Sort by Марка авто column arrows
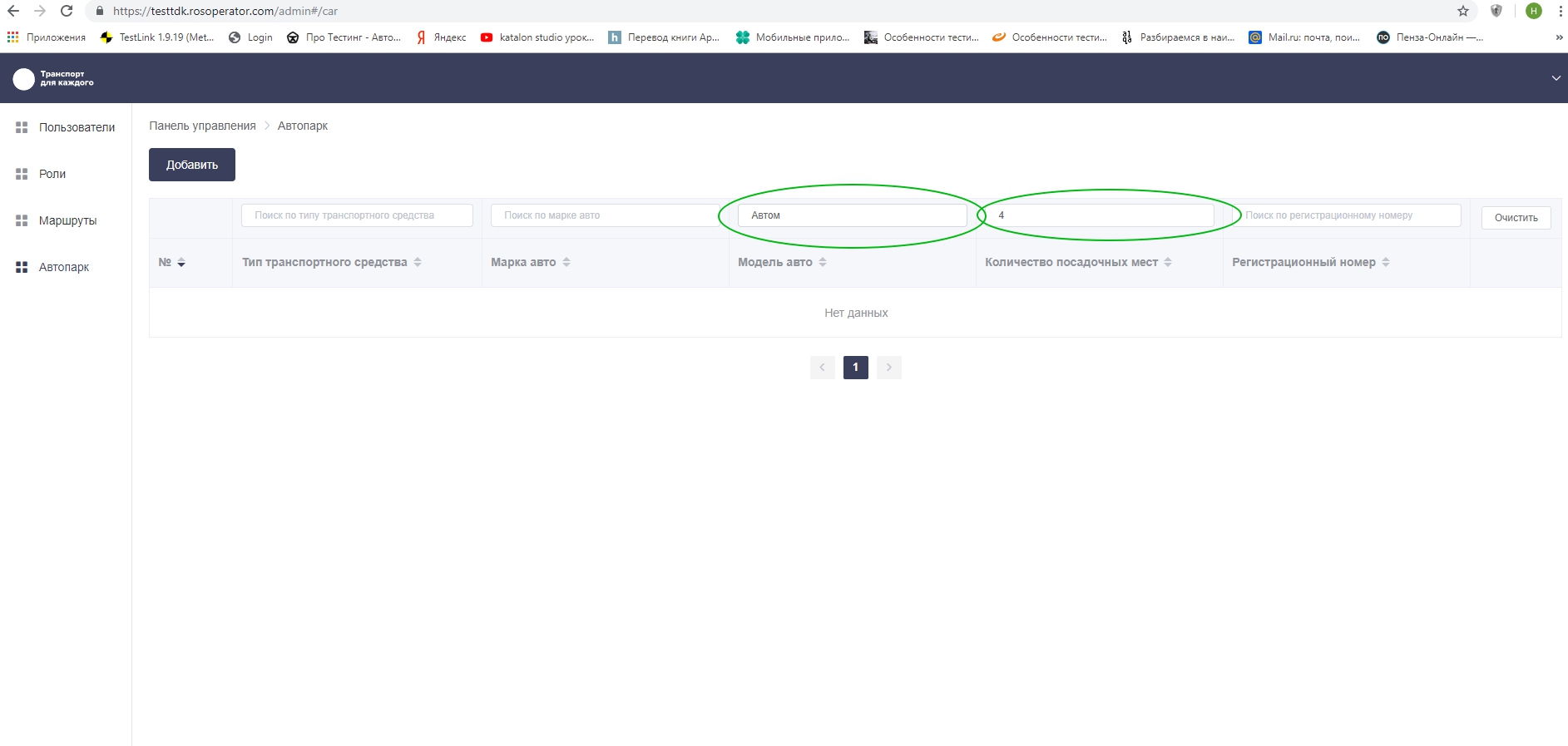Image resolution: width=1568 pixels, height=746 pixels. pos(566,263)
